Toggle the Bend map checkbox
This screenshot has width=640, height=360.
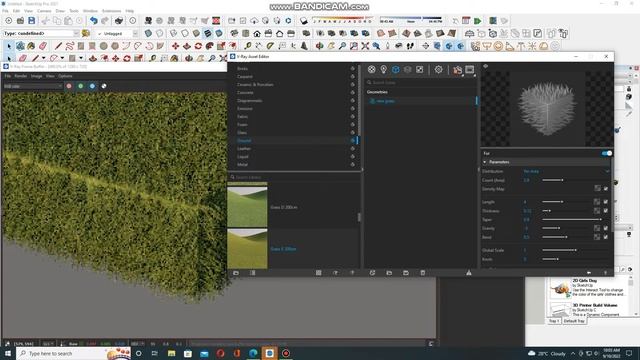tap(606, 237)
